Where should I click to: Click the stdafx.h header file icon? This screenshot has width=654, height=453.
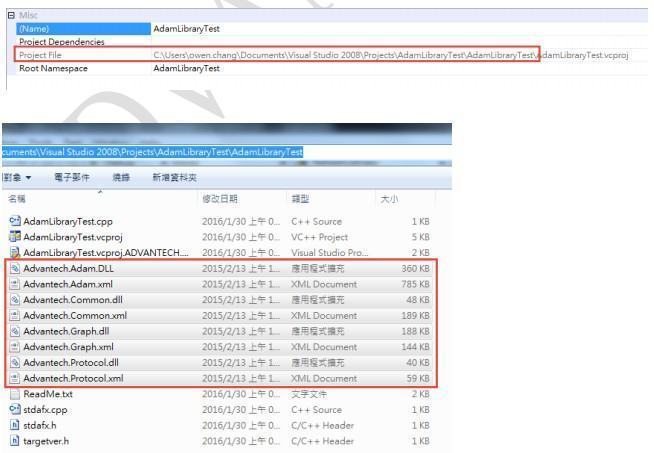coord(15,425)
